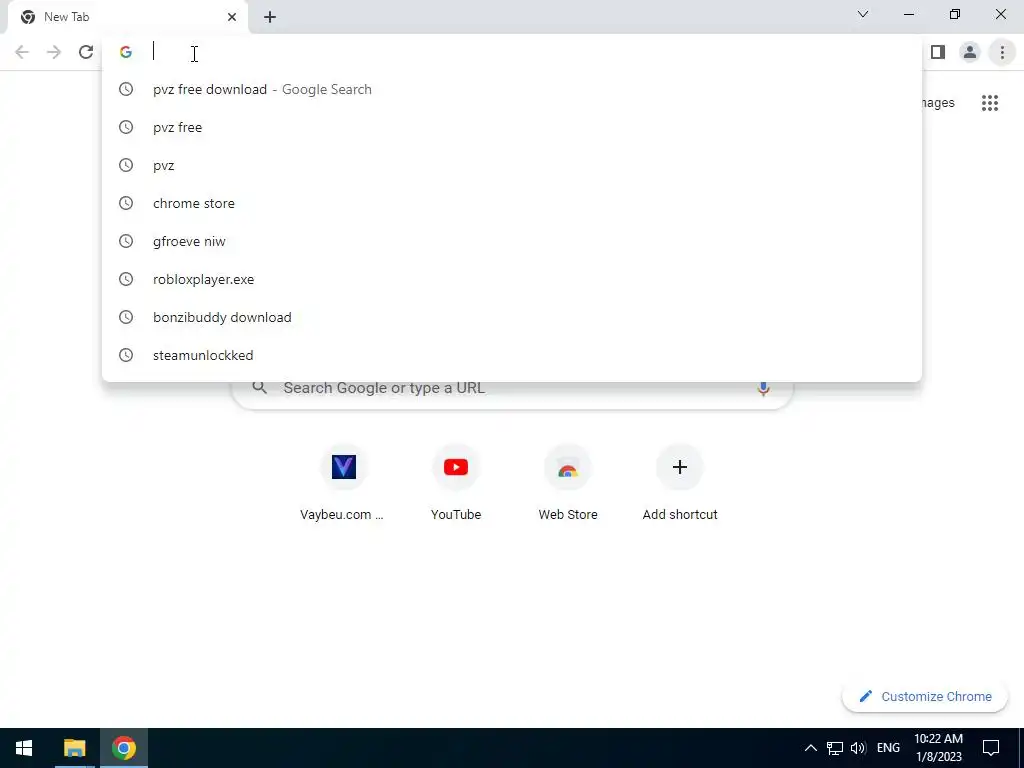The height and width of the screenshot is (768, 1024).
Task: Open the Vaybeu.com shortcut tile
Action: 344,483
